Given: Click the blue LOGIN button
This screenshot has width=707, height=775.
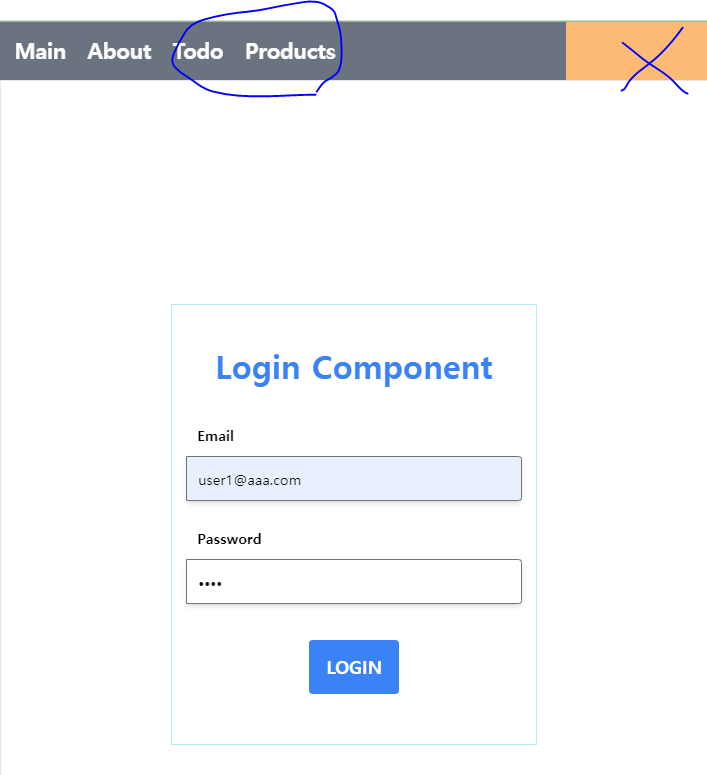Looking at the screenshot, I should [x=354, y=667].
